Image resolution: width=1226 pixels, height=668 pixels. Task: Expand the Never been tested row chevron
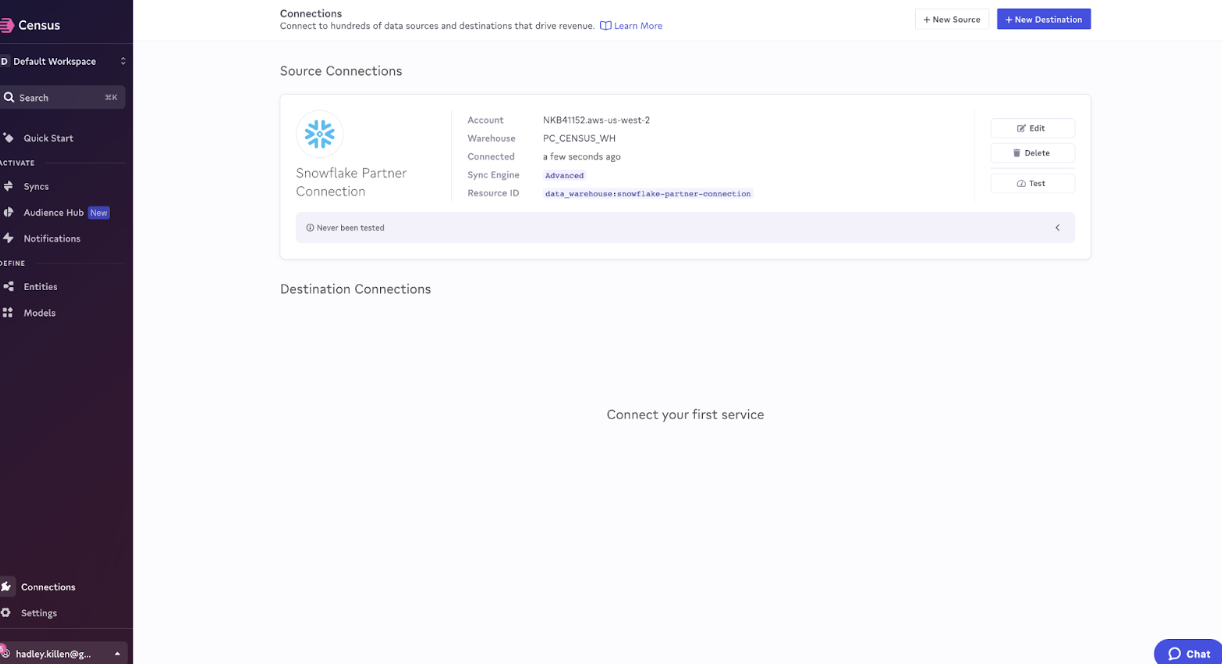coord(1057,227)
